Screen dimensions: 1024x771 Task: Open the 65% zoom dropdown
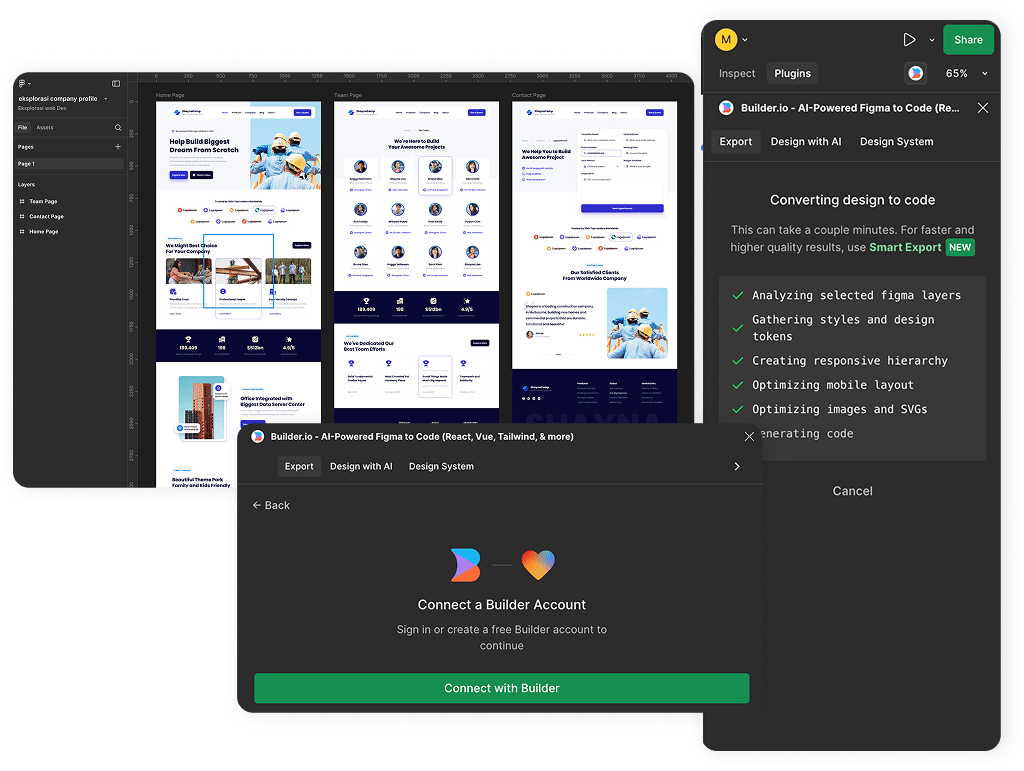tap(967, 74)
